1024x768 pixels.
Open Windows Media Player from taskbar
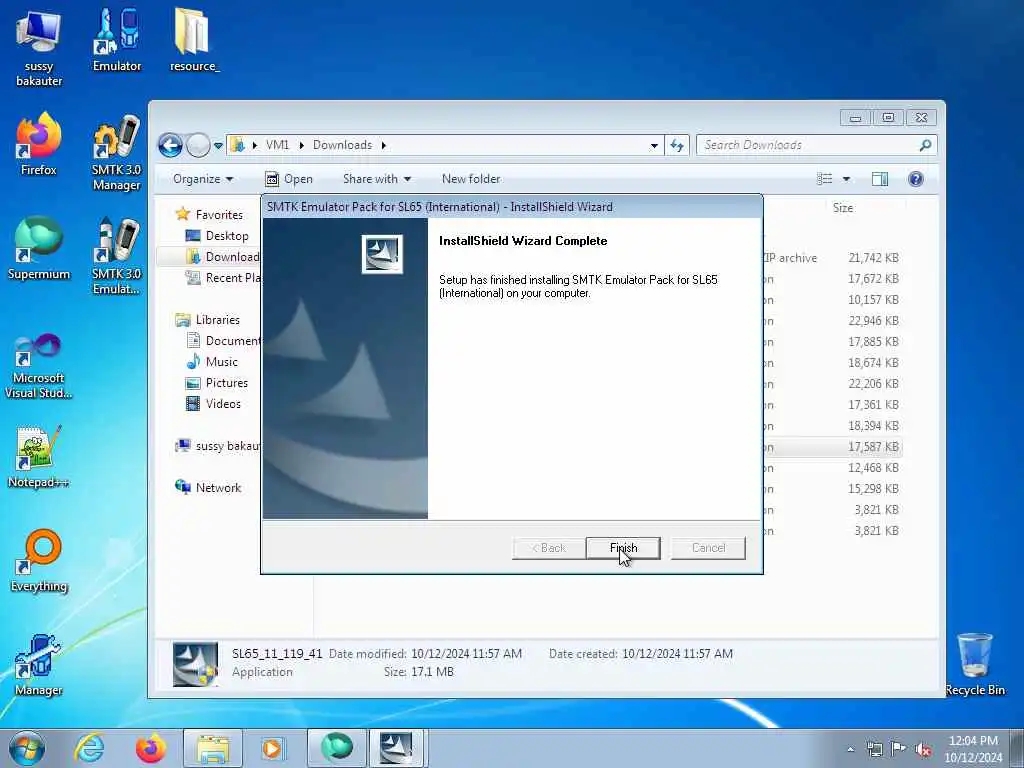(x=272, y=748)
